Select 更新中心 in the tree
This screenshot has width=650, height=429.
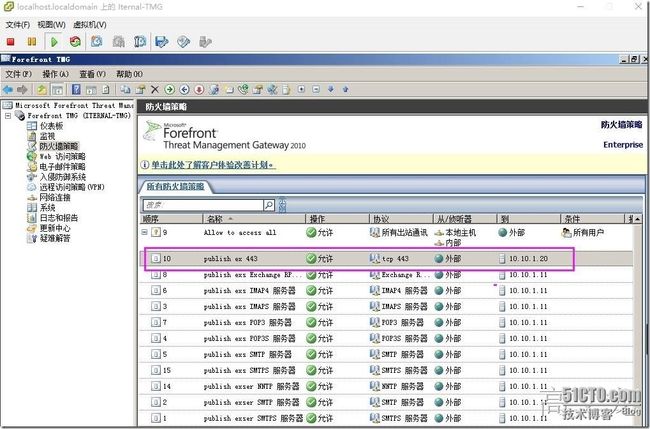(55, 228)
